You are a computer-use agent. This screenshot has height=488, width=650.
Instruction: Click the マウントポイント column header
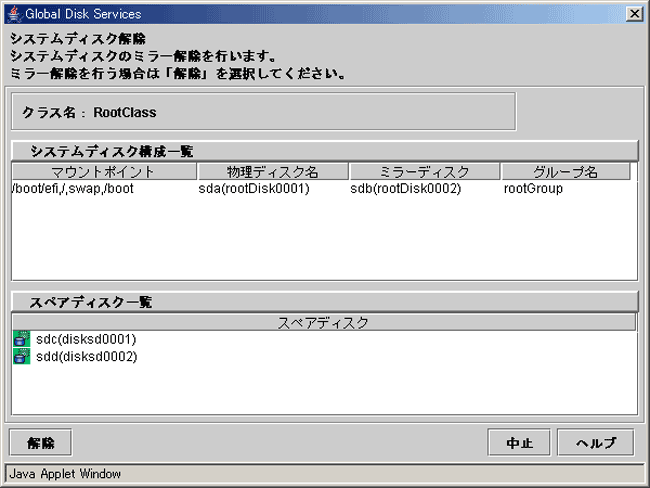coord(104,171)
